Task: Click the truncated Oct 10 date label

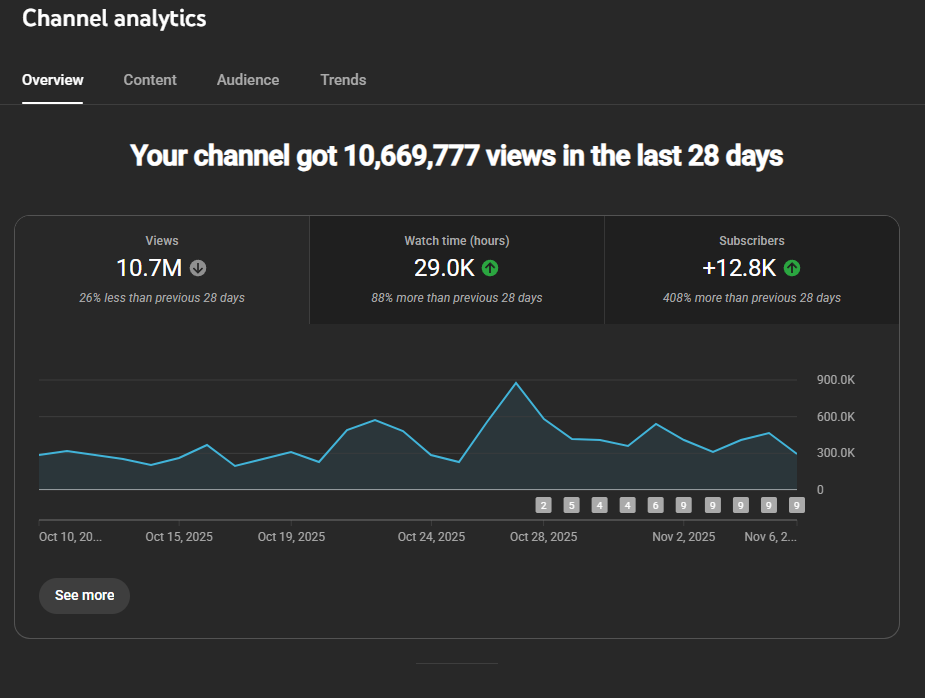Action: pyautogui.click(x=70, y=537)
